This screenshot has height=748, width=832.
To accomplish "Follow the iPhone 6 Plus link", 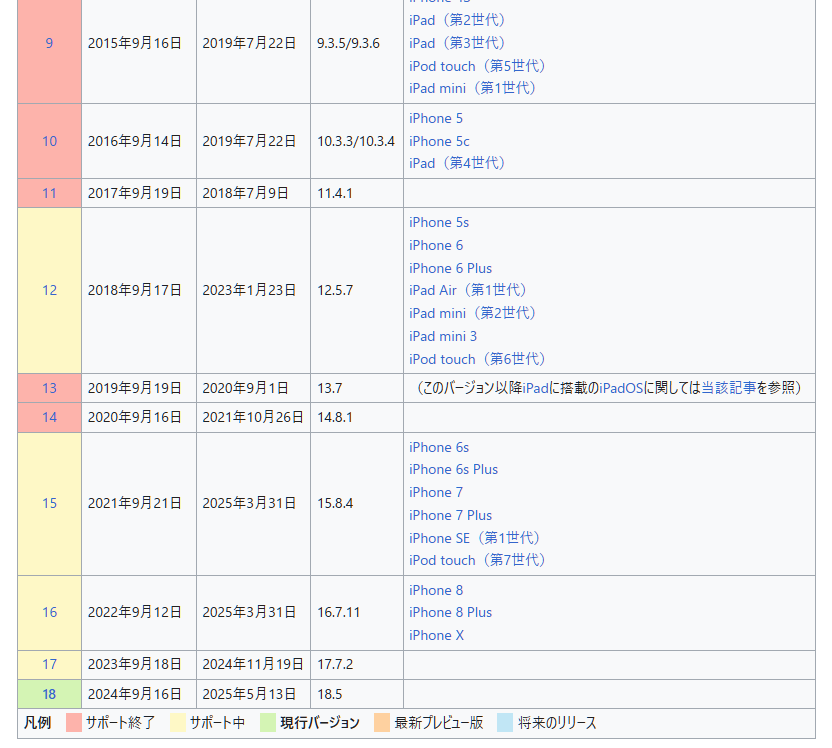I will pos(450,268).
